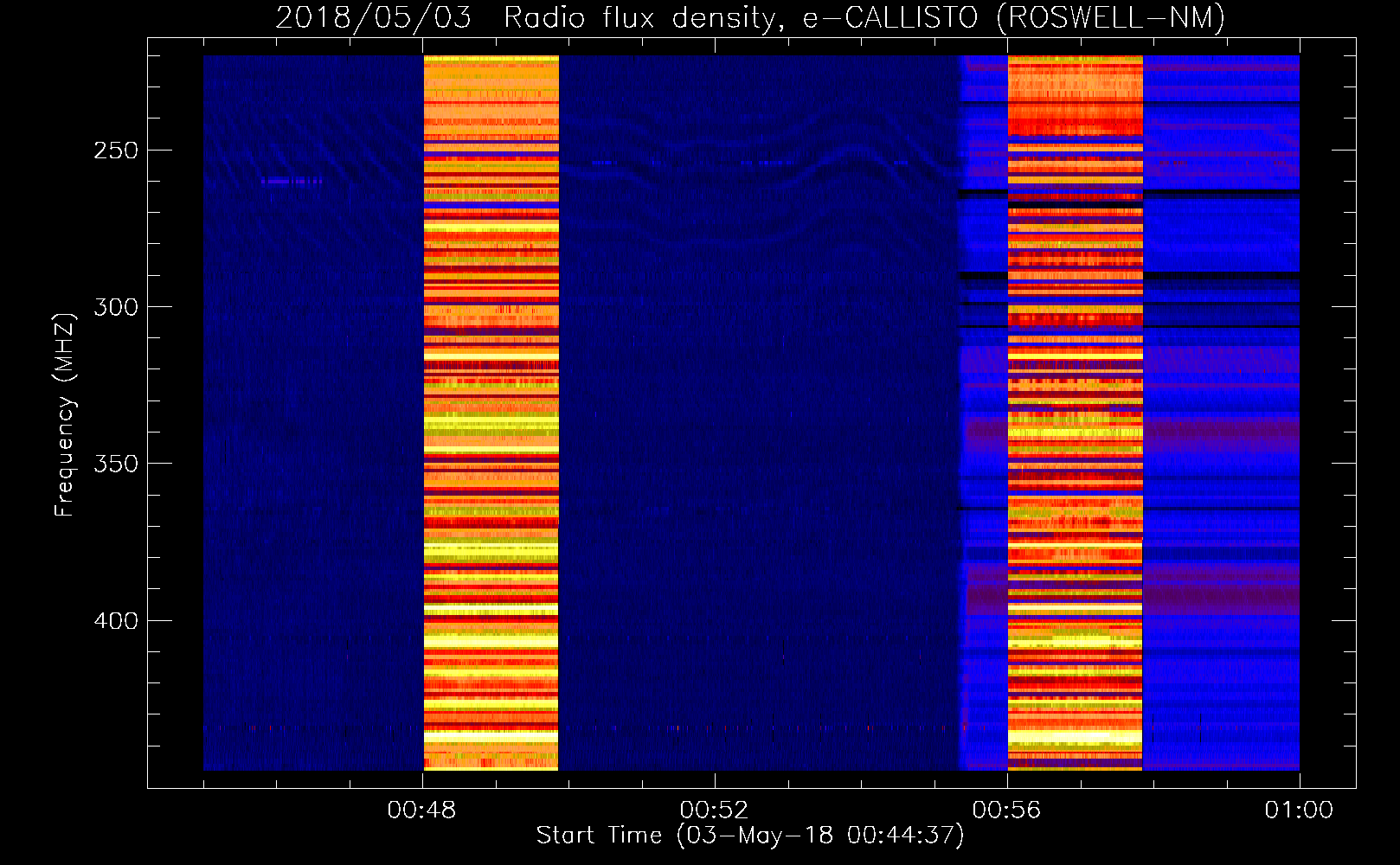Image resolution: width=1400 pixels, height=865 pixels.
Task: Click the '350' frequency axis label
Action: 116,464
